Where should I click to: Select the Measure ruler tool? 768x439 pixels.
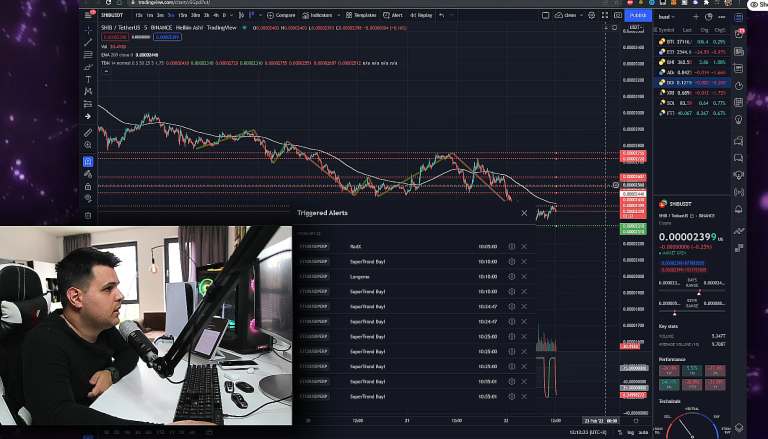pyautogui.click(x=88, y=132)
